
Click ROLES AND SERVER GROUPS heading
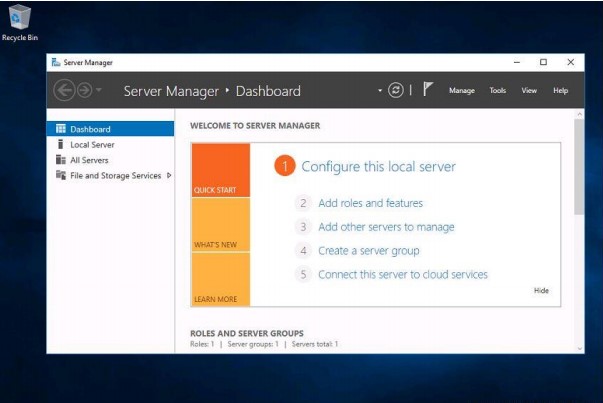pos(247,333)
